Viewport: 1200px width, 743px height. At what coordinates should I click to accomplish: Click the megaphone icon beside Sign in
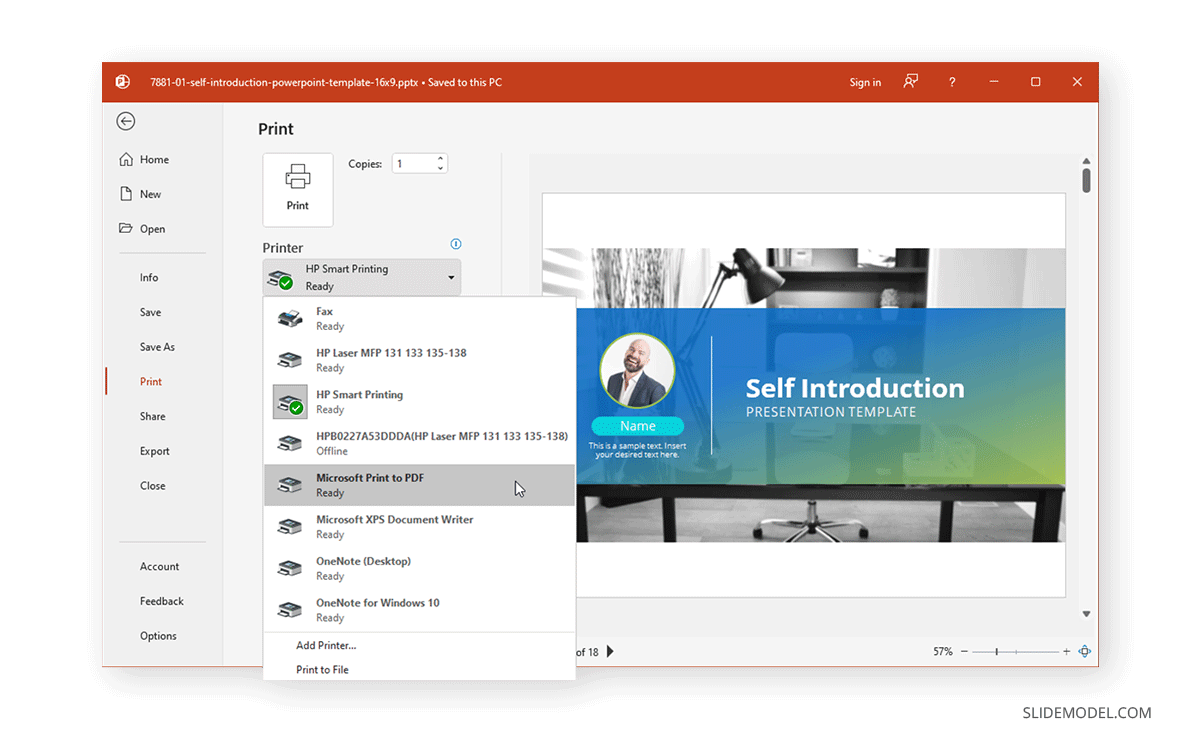[x=910, y=82]
